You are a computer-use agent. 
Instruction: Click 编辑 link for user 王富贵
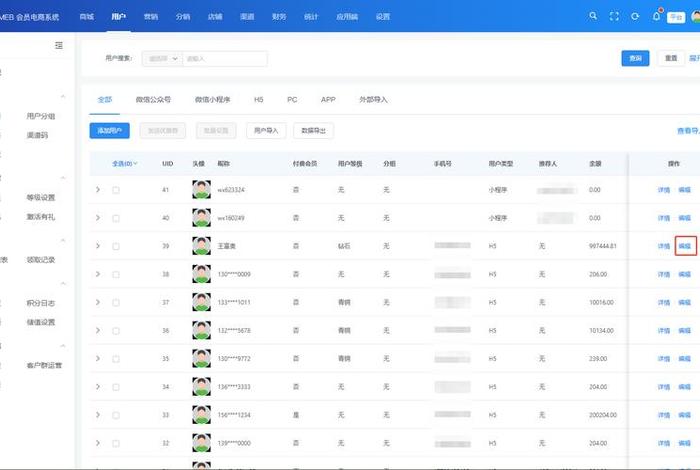pyautogui.click(x=685, y=246)
